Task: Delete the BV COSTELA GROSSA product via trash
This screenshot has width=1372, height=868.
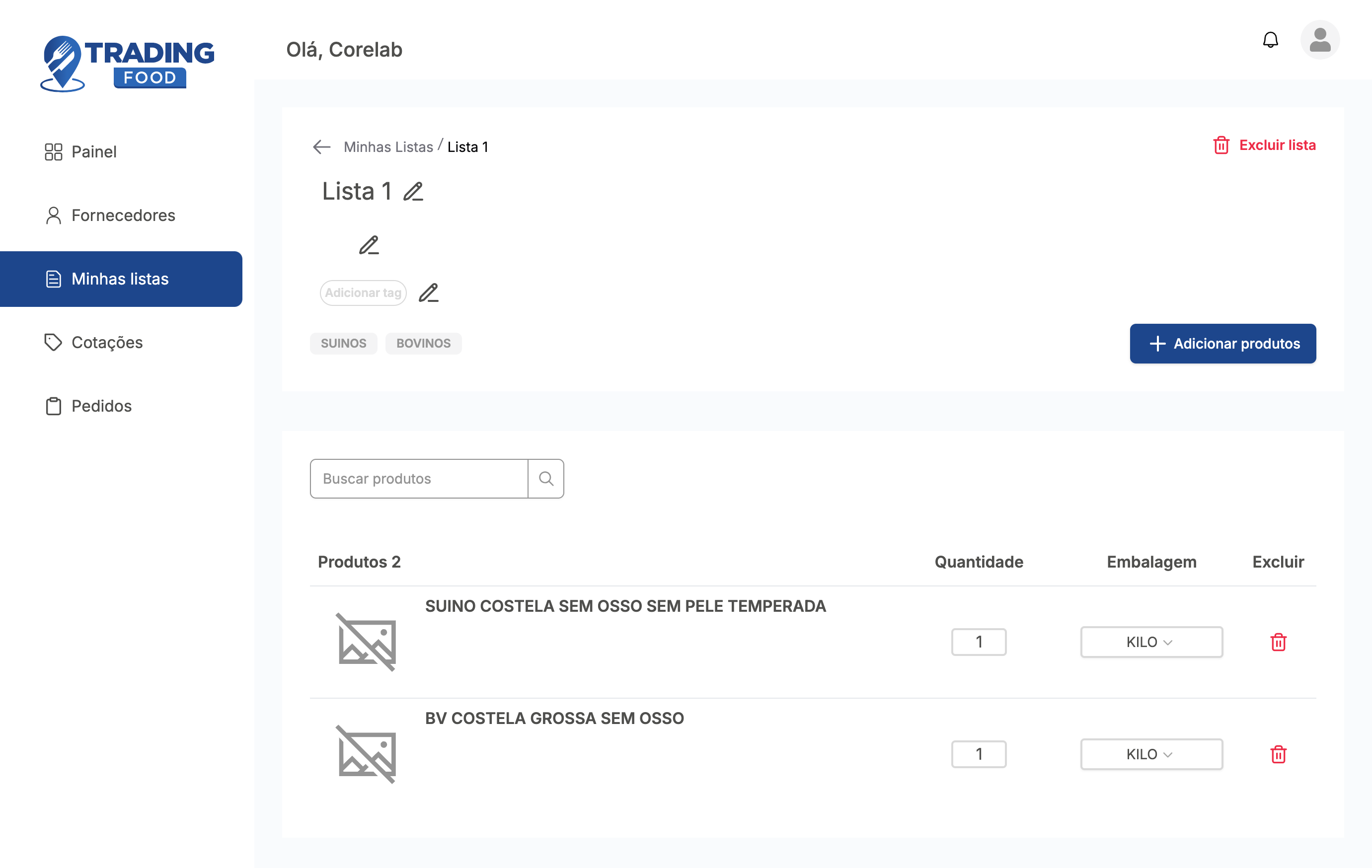Action: [x=1278, y=754]
